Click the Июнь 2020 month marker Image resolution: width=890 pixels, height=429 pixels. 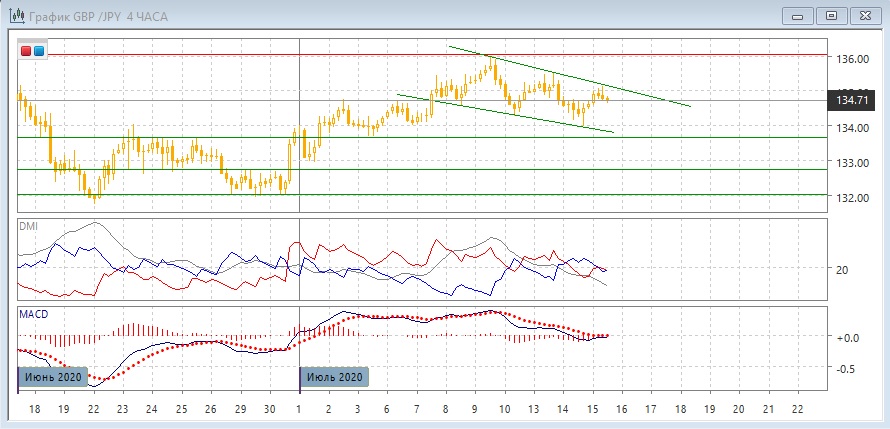[52, 377]
